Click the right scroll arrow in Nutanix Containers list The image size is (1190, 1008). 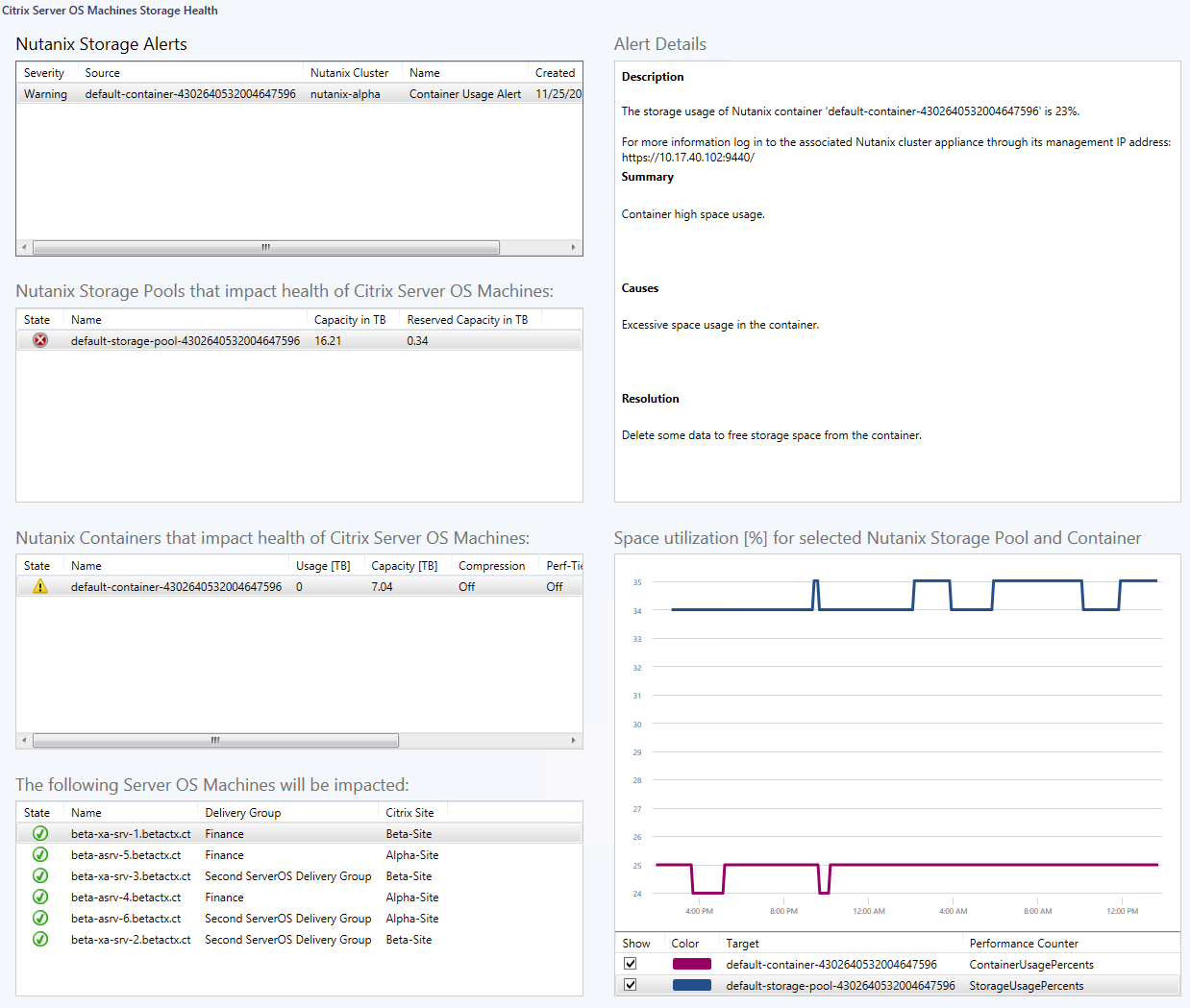point(574,740)
